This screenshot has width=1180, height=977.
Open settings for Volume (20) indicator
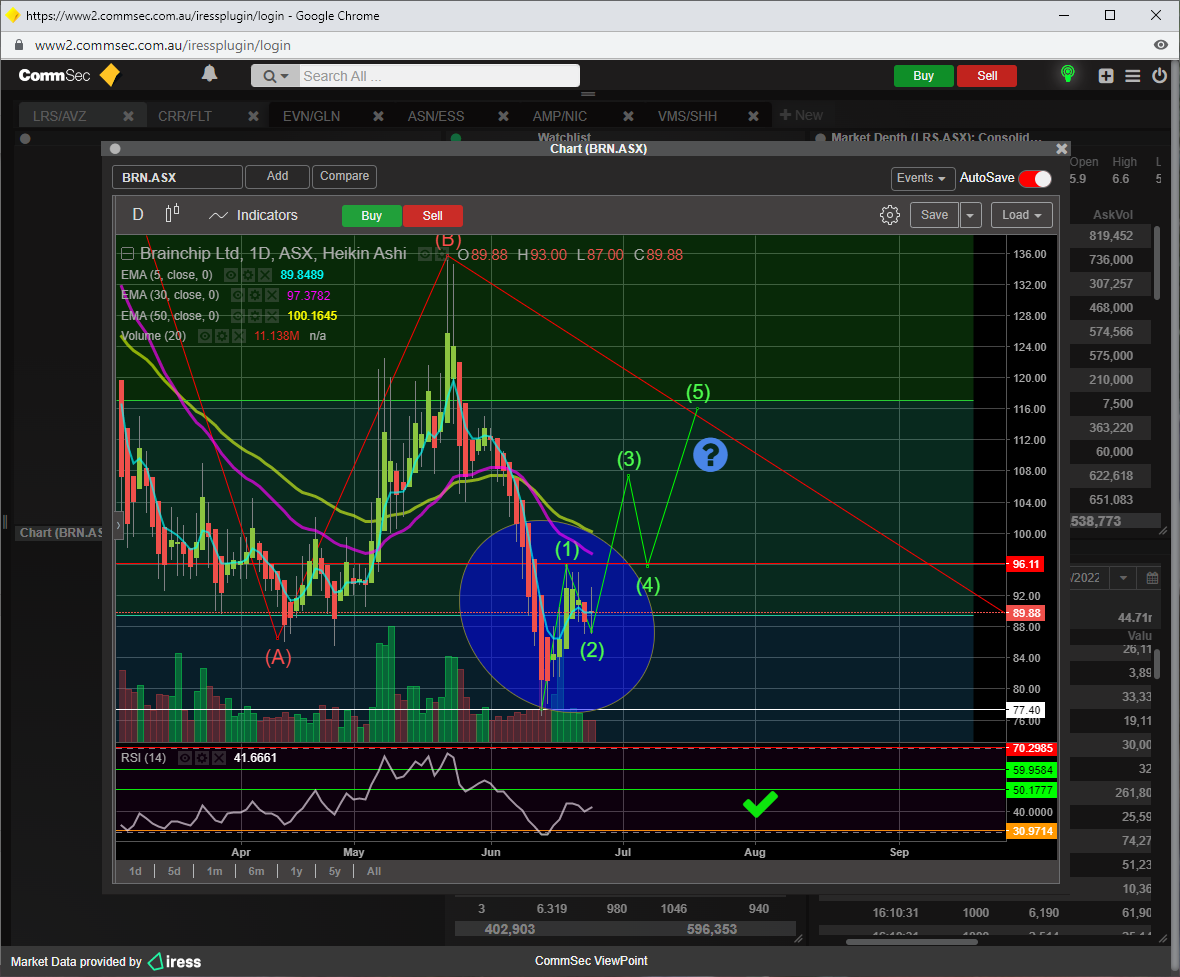pyautogui.click(x=222, y=336)
